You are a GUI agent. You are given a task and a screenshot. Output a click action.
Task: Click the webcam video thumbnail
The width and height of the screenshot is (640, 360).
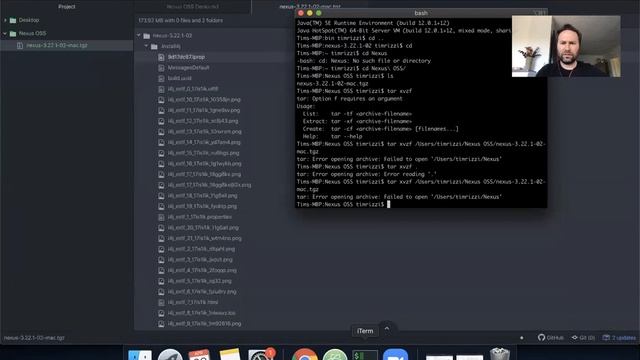pos(566,46)
